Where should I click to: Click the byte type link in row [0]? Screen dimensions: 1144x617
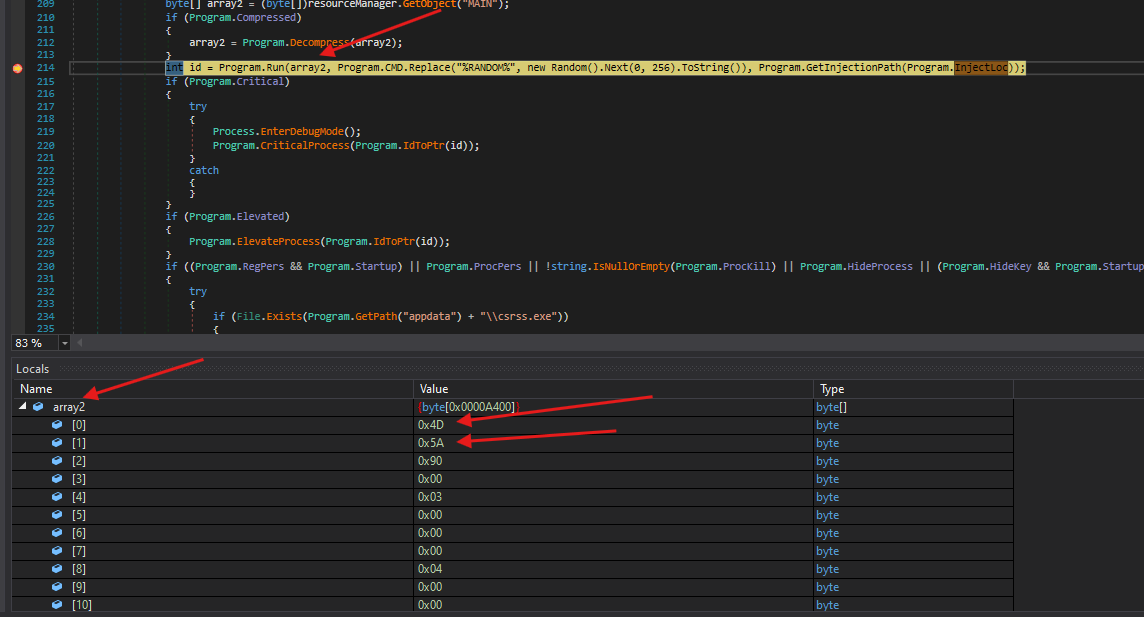coord(827,425)
